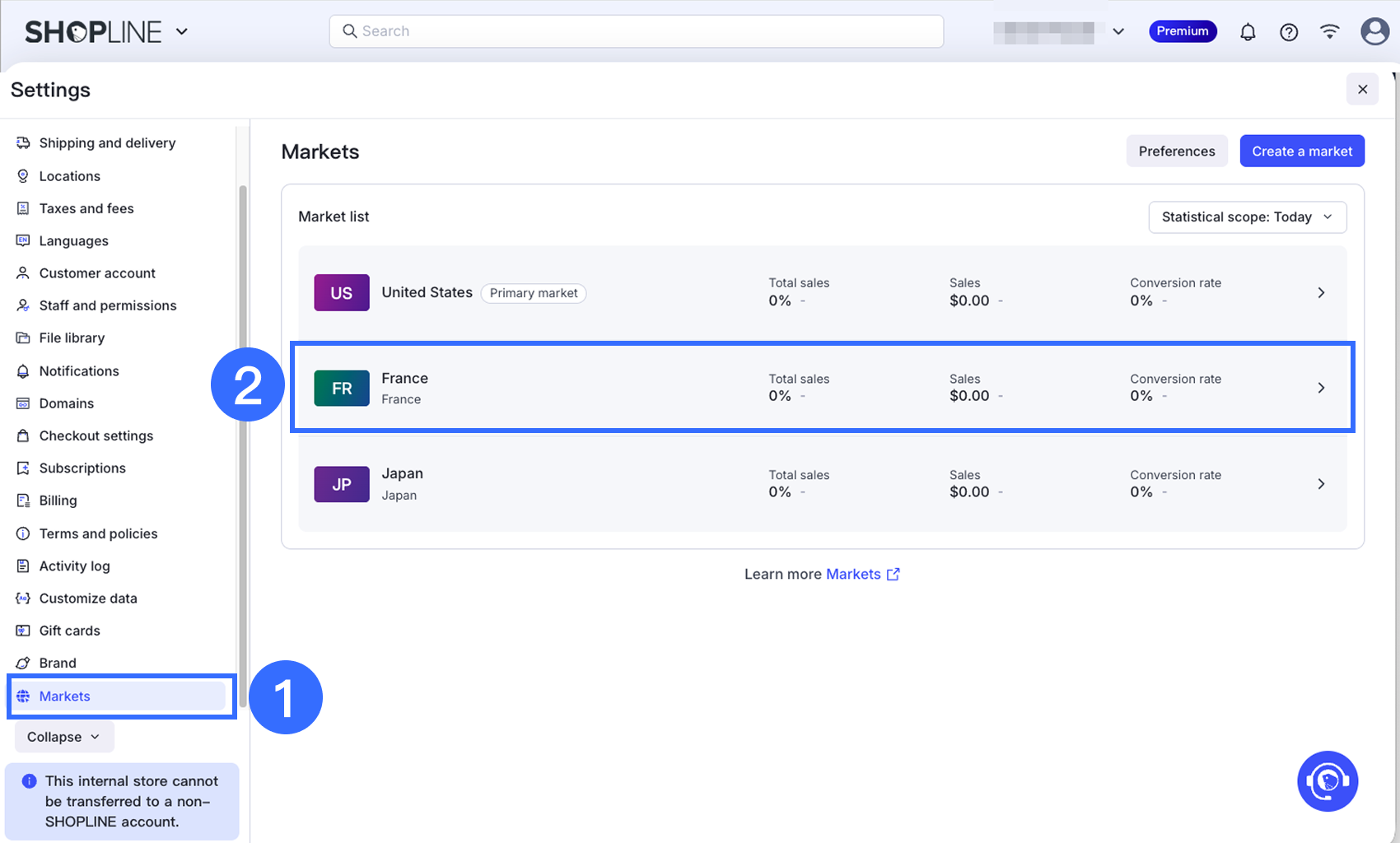1400x843 pixels.
Task: Select Markets in the sidebar
Action: click(65, 696)
